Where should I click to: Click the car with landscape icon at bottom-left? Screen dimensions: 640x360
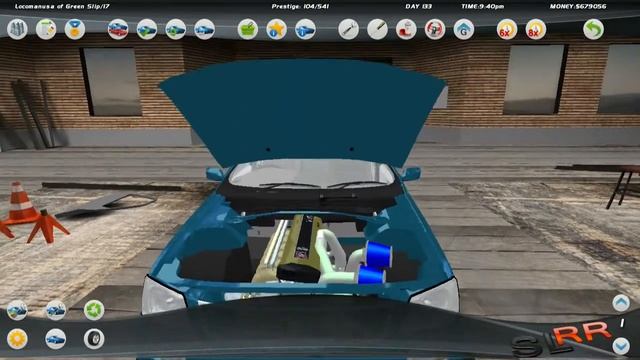(17, 310)
